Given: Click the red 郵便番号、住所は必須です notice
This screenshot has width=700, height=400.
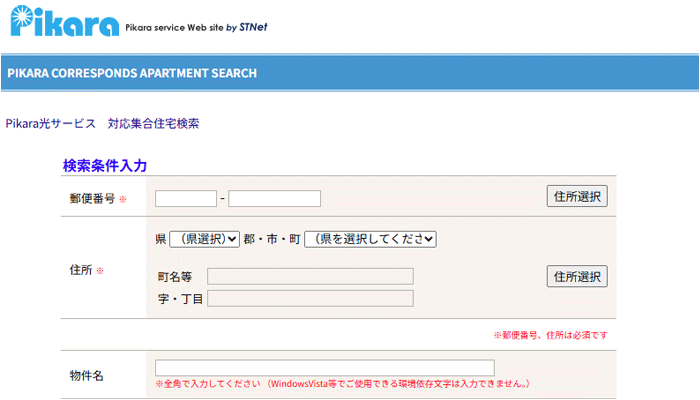Looking at the screenshot, I should (550, 334).
